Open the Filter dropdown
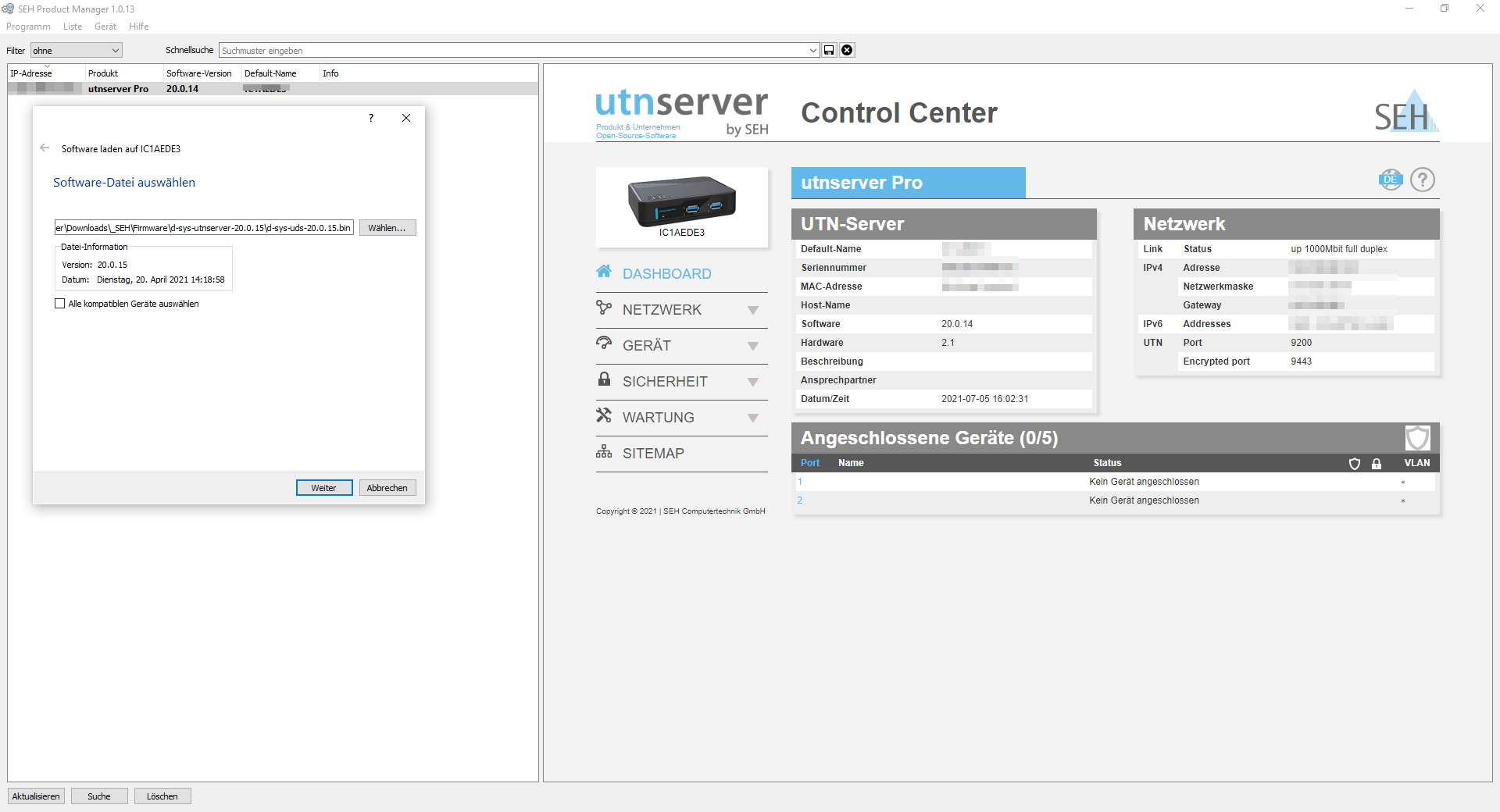1500x812 pixels. 76,51
